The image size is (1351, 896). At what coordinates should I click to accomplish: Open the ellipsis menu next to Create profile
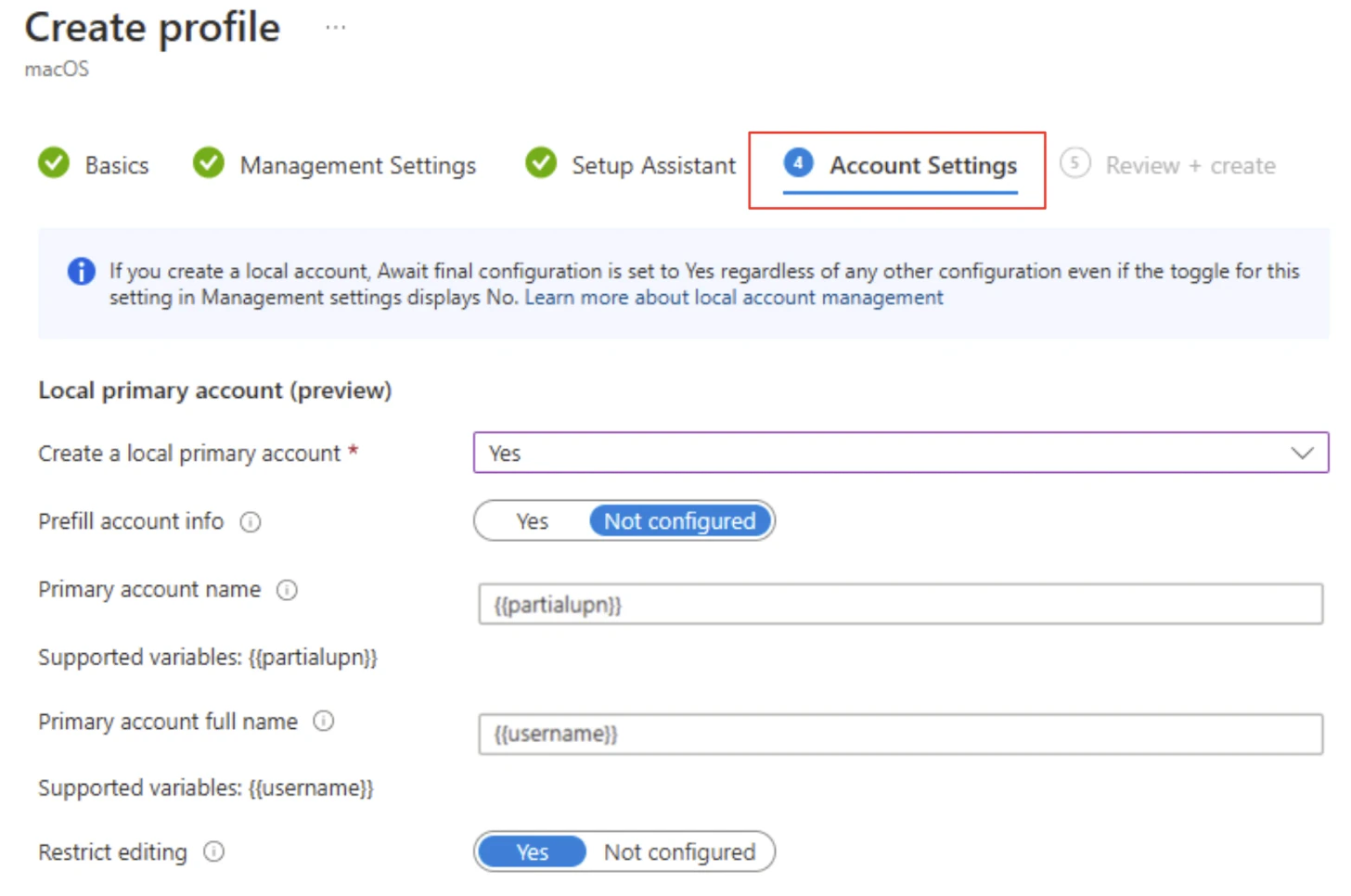[x=336, y=28]
